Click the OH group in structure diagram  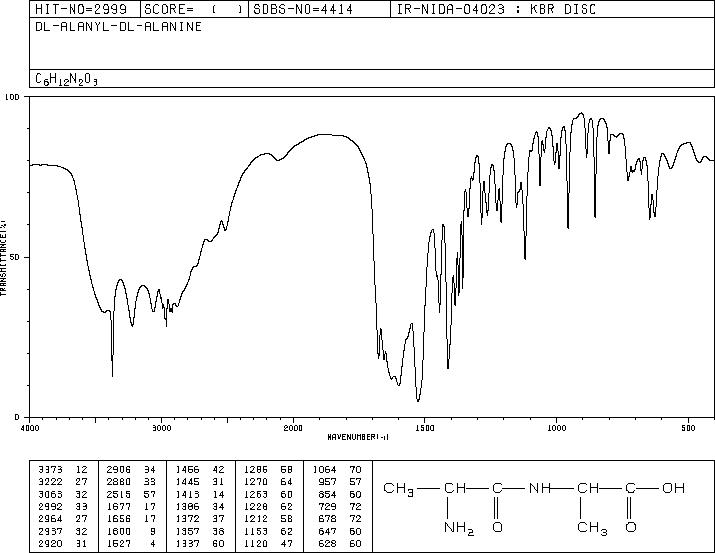674,488
